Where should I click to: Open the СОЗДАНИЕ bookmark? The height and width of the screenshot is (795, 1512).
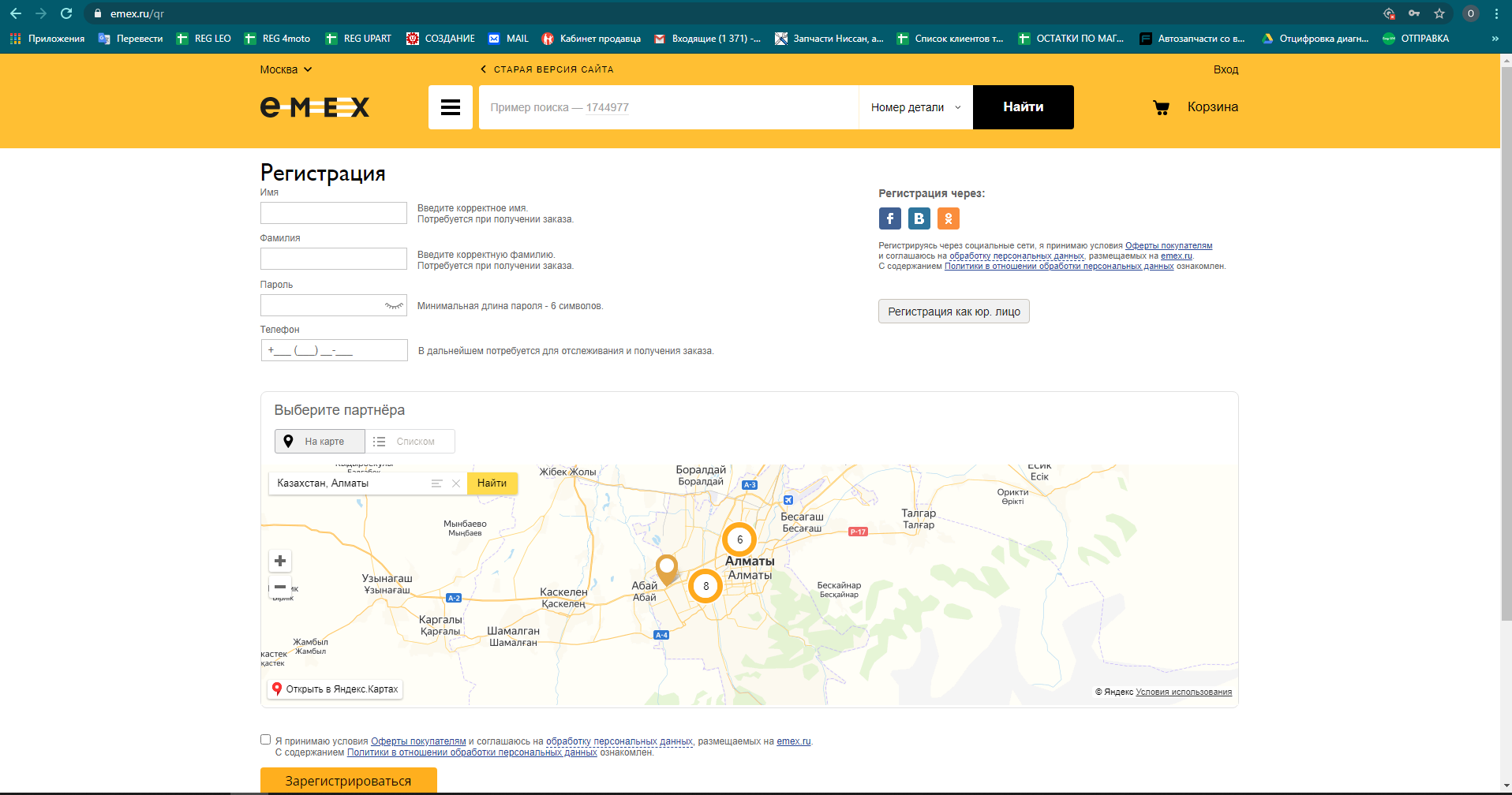[x=440, y=39]
